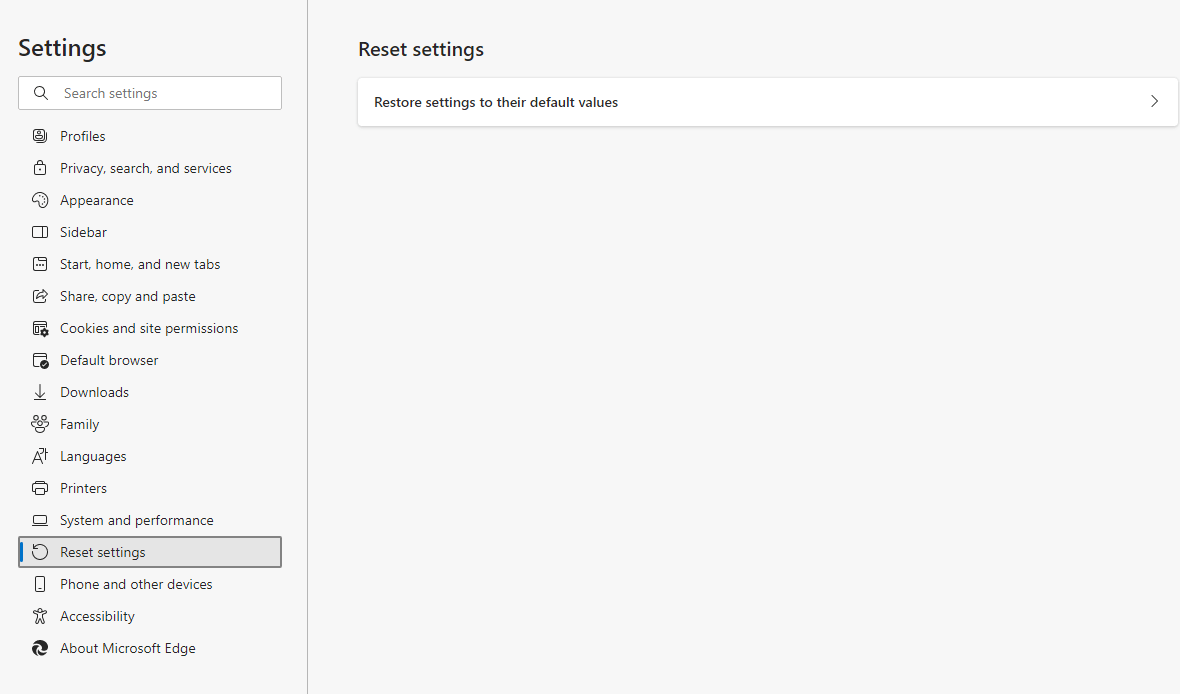Image resolution: width=1180 pixels, height=694 pixels.
Task: Expand chevron on Restore settings row
Action: click(1154, 101)
